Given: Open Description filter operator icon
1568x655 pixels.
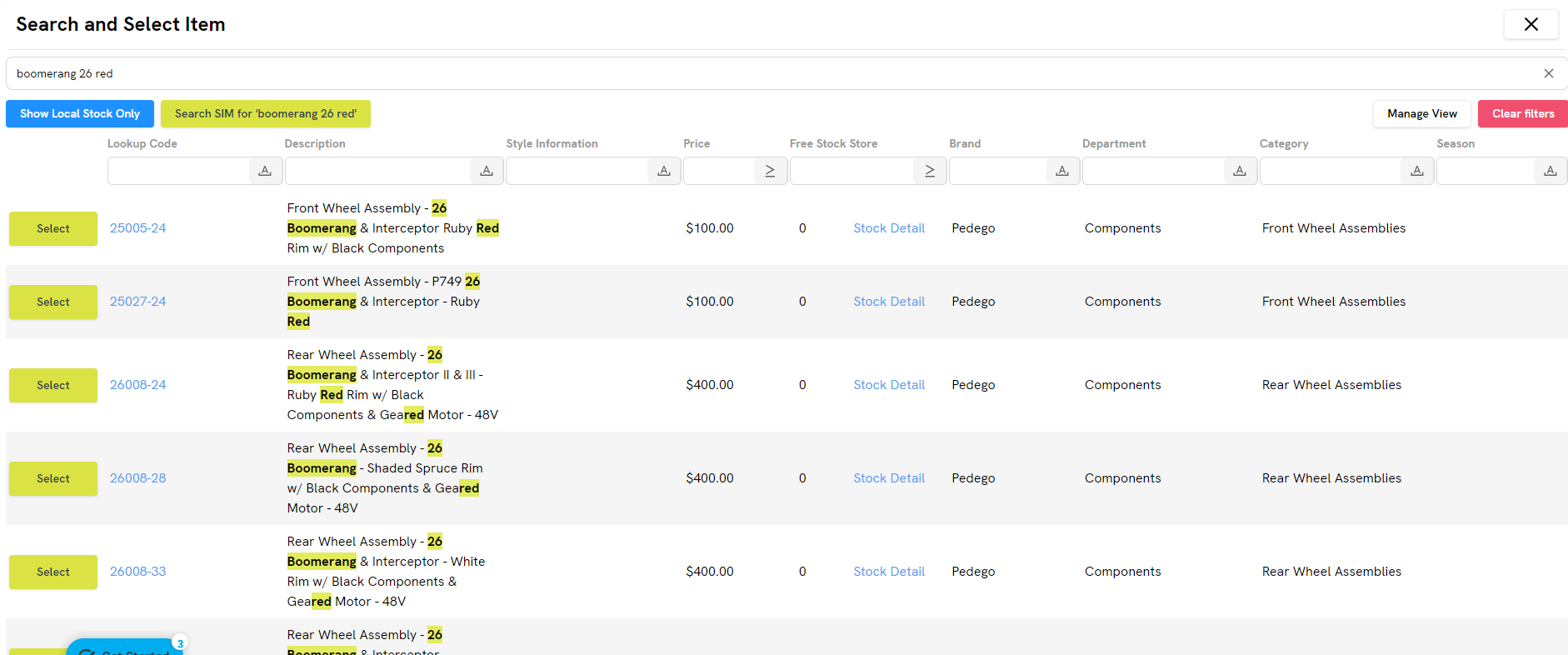Looking at the screenshot, I should click(x=487, y=171).
